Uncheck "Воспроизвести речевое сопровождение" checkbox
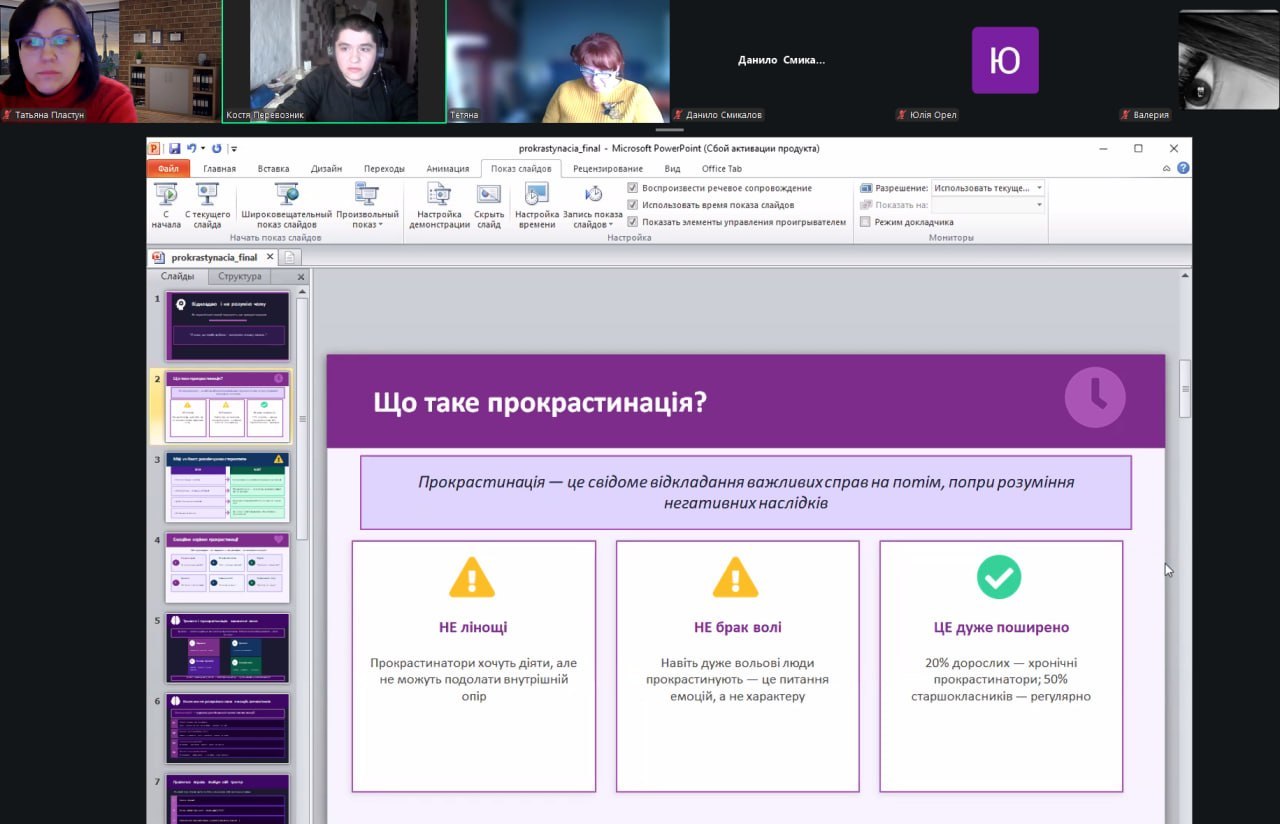The width and height of the screenshot is (1280, 824). (x=633, y=188)
